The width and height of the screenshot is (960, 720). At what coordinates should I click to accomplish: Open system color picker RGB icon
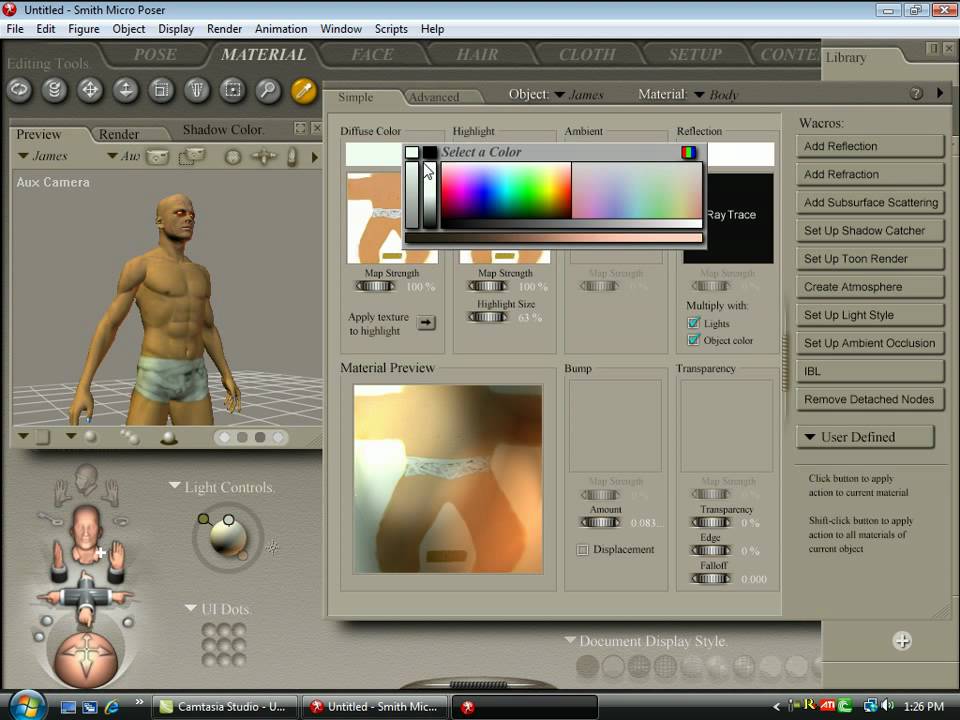(x=689, y=152)
